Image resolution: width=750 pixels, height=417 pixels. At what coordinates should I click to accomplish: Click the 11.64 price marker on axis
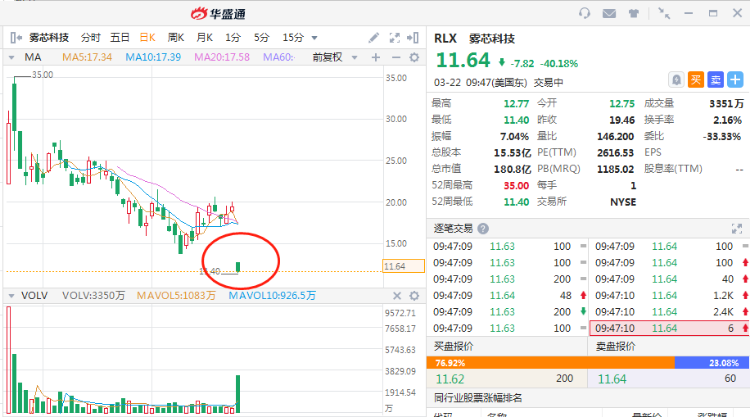click(403, 266)
